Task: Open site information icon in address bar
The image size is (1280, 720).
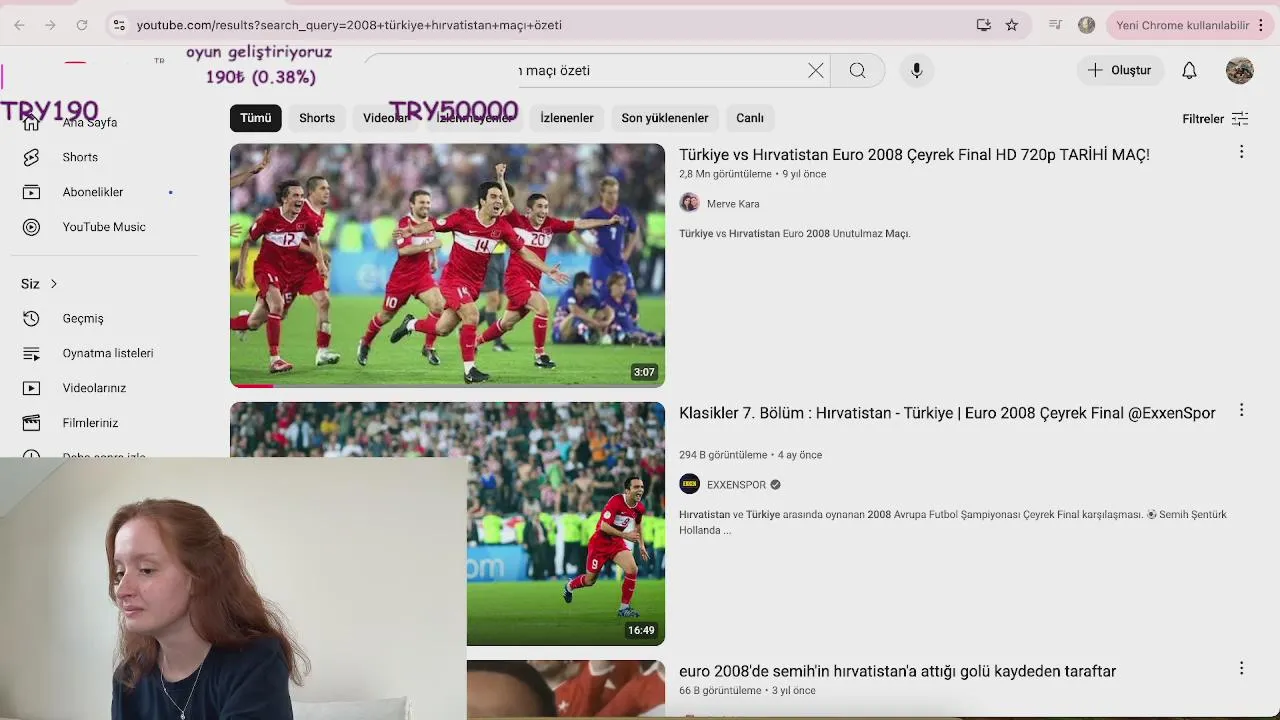Action: point(119,25)
